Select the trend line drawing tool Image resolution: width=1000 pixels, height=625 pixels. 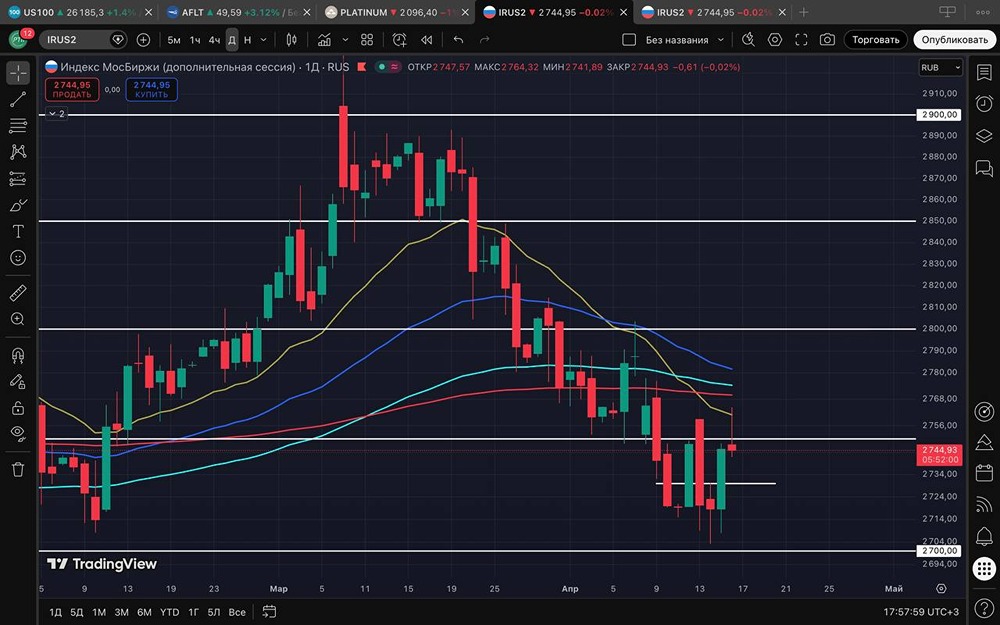click(18, 99)
